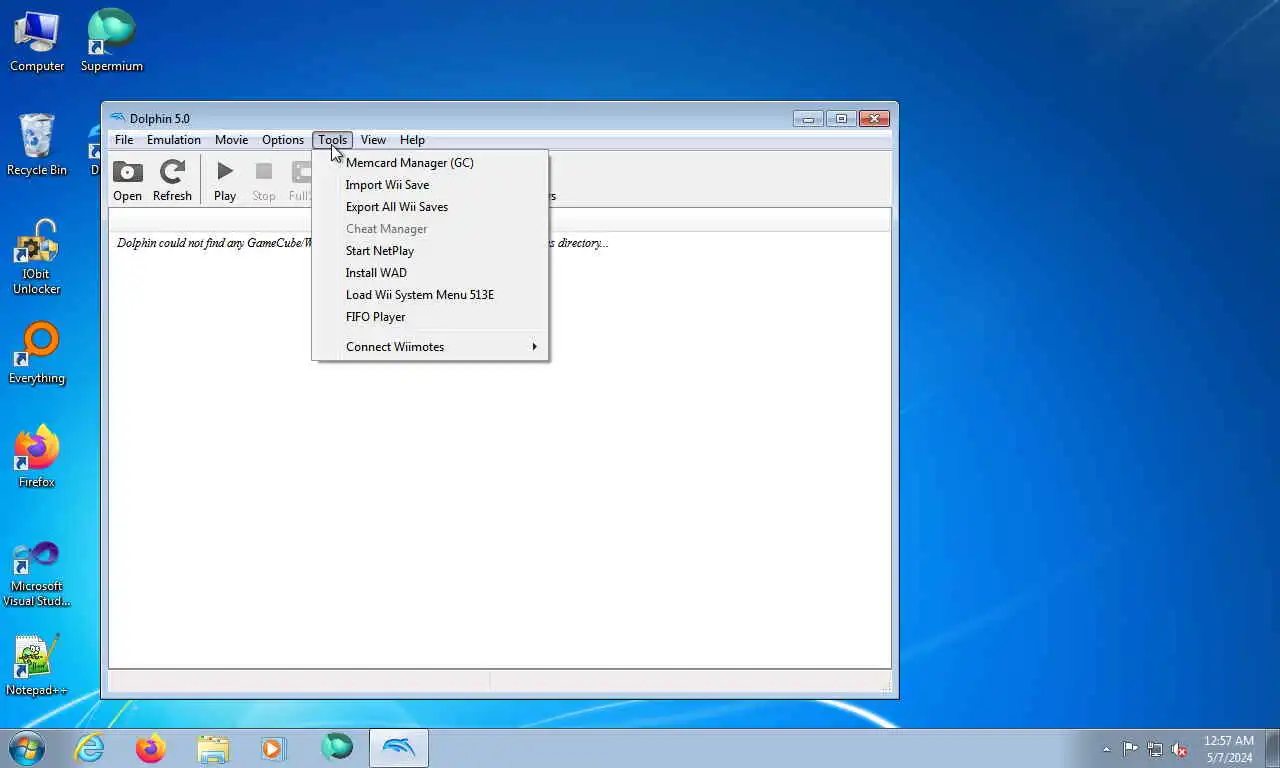This screenshot has height=768, width=1280.
Task: Open the Windows Start menu
Action: coord(26,748)
